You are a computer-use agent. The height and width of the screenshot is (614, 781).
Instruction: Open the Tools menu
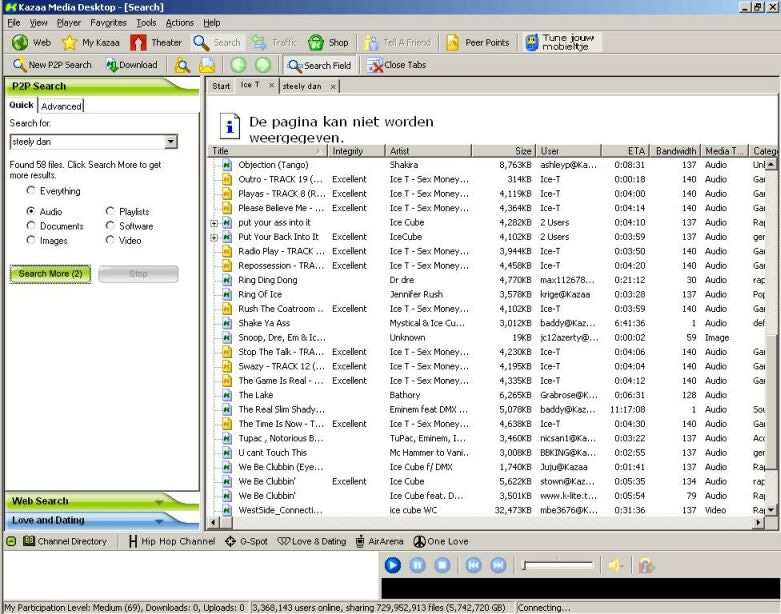pos(146,23)
